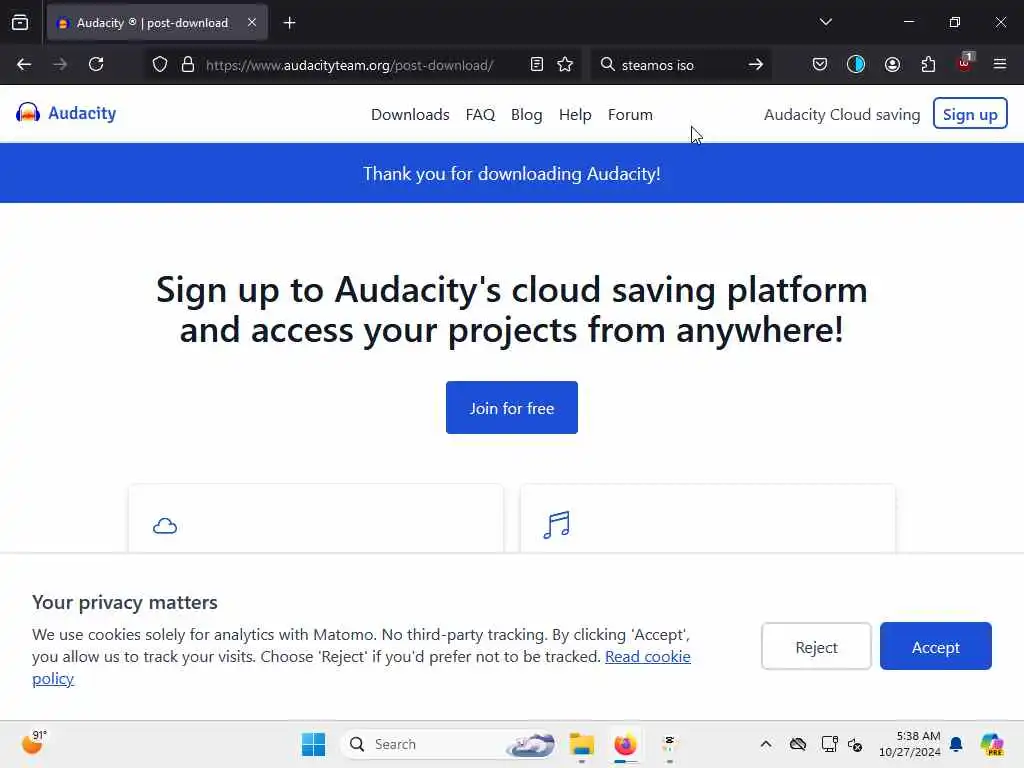This screenshot has width=1024, height=768.
Task: Click the Sign up button
Action: coord(970,114)
